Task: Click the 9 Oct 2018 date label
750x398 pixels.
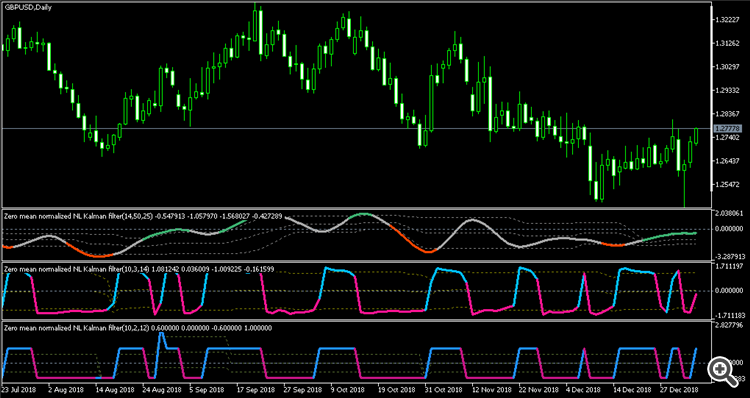Action: 348,390
